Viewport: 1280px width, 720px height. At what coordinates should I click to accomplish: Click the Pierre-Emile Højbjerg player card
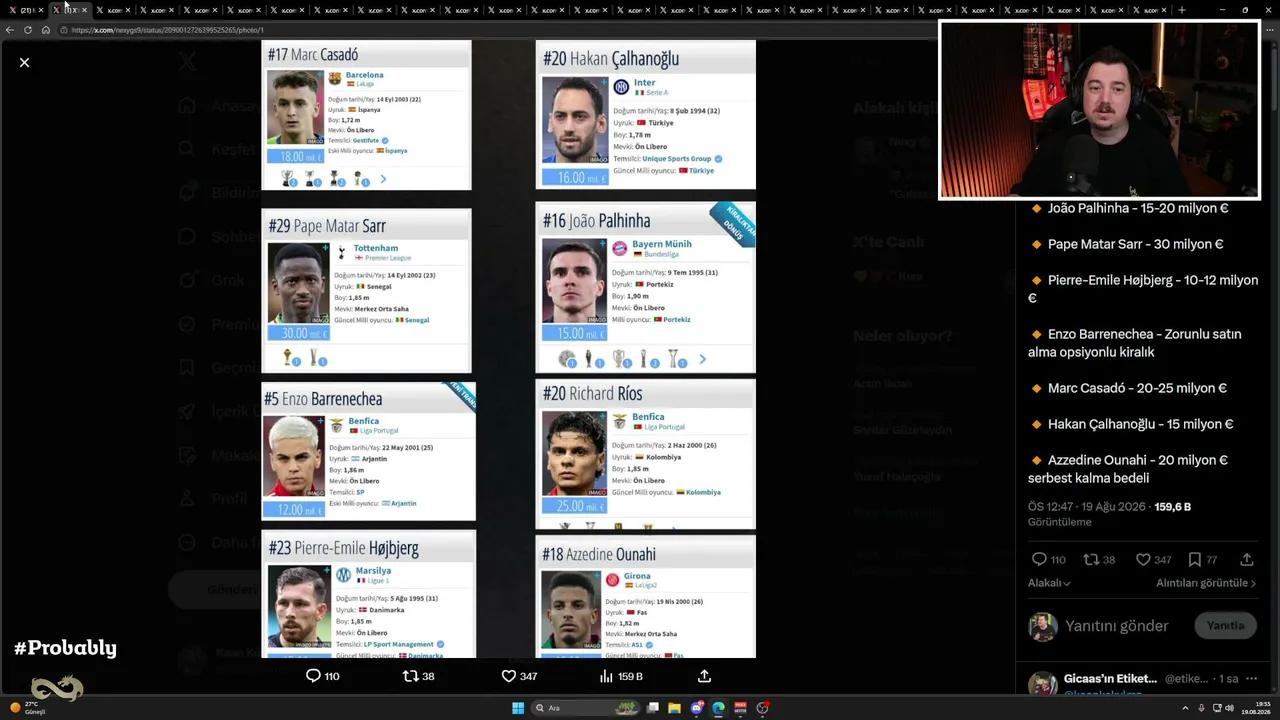pyautogui.click(x=368, y=594)
